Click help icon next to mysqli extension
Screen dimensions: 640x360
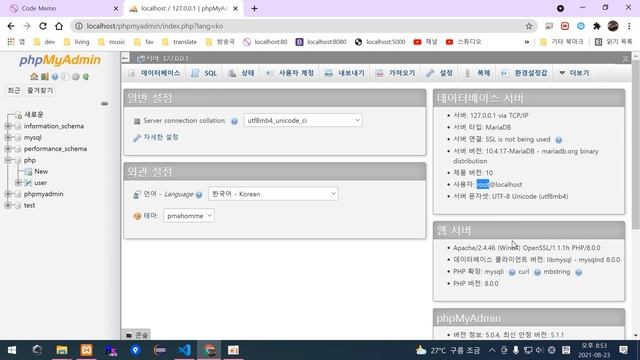click(x=512, y=272)
